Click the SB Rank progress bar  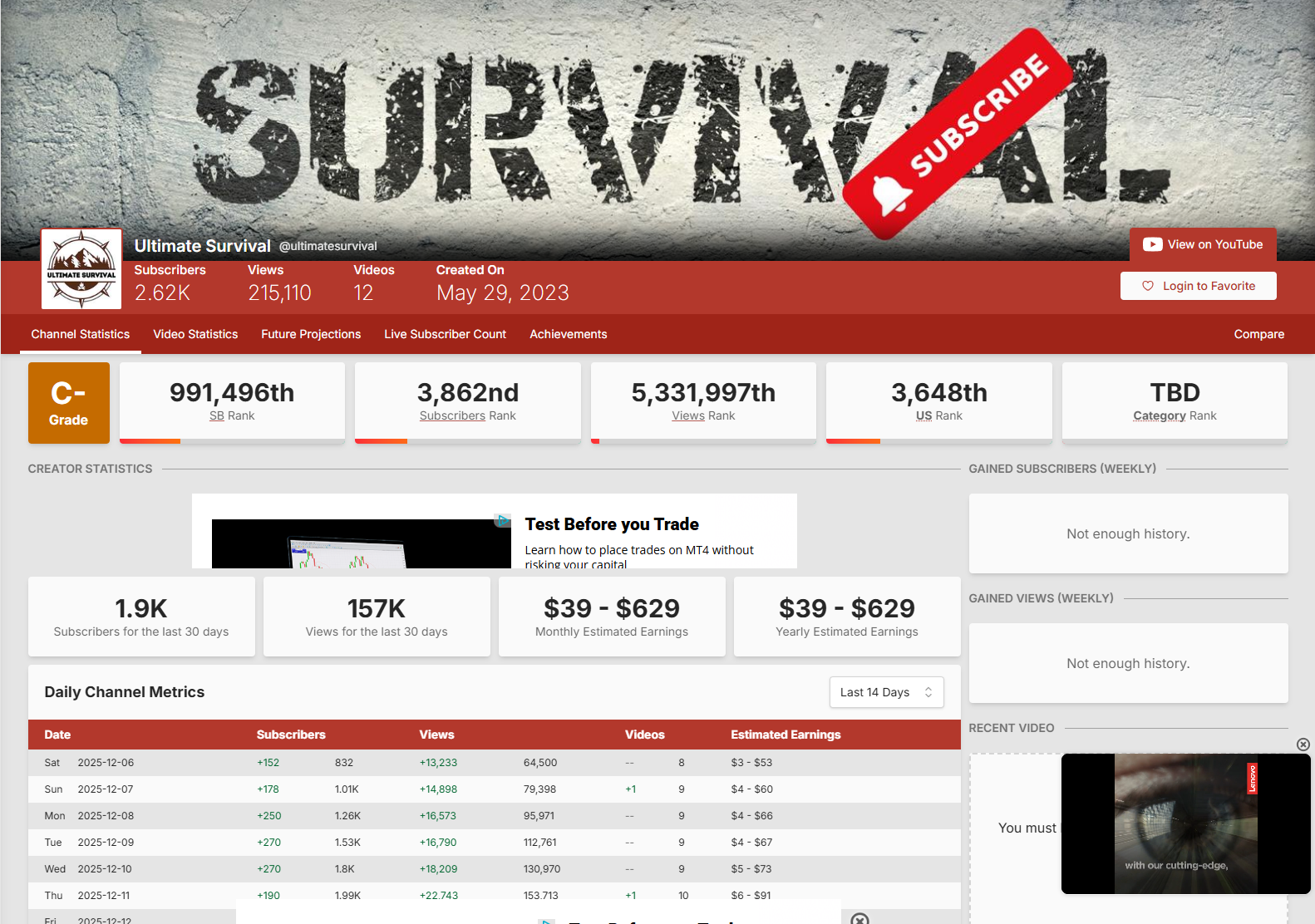point(232,440)
